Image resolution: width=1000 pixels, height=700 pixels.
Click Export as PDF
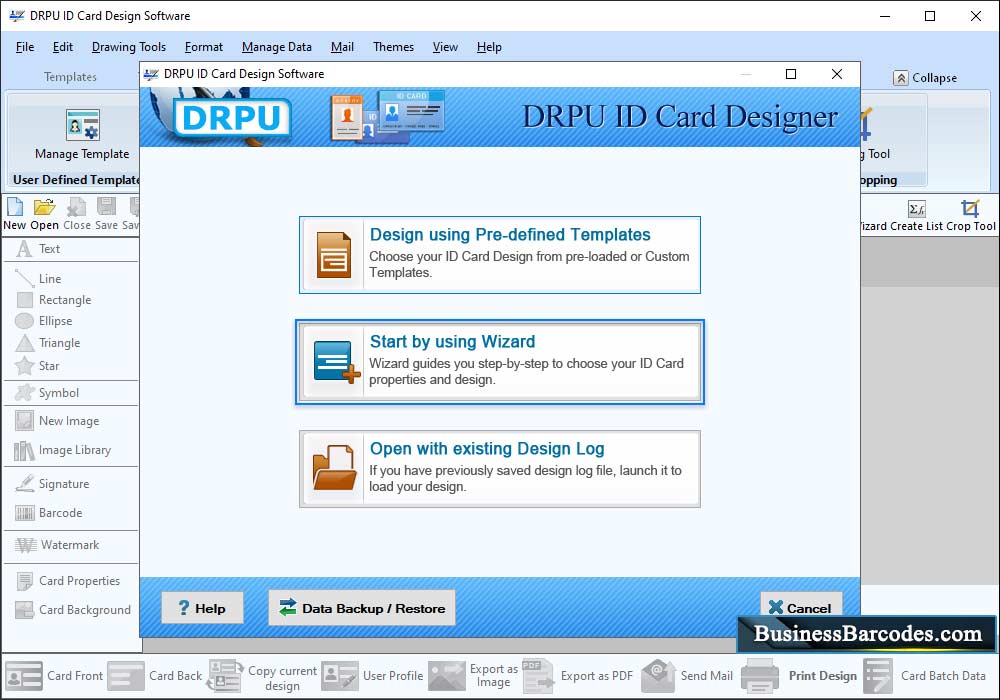578,676
